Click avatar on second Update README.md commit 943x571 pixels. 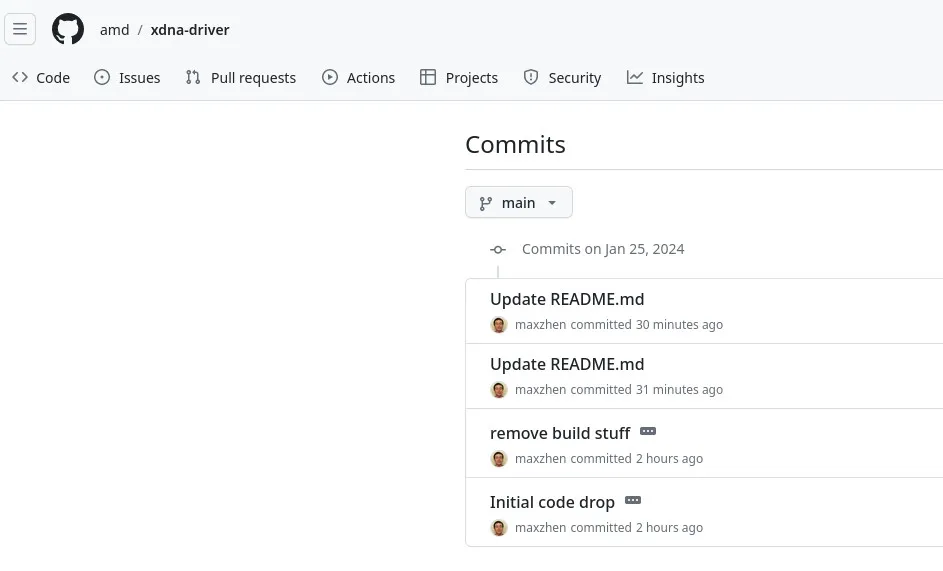click(499, 390)
